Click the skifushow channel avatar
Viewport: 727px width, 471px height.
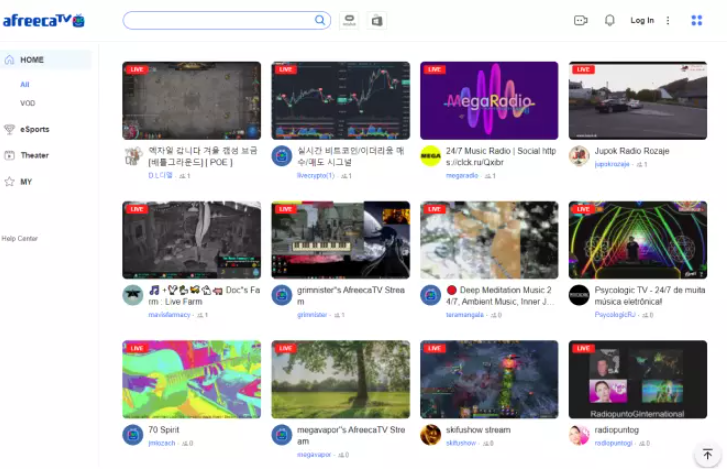(x=430, y=434)
